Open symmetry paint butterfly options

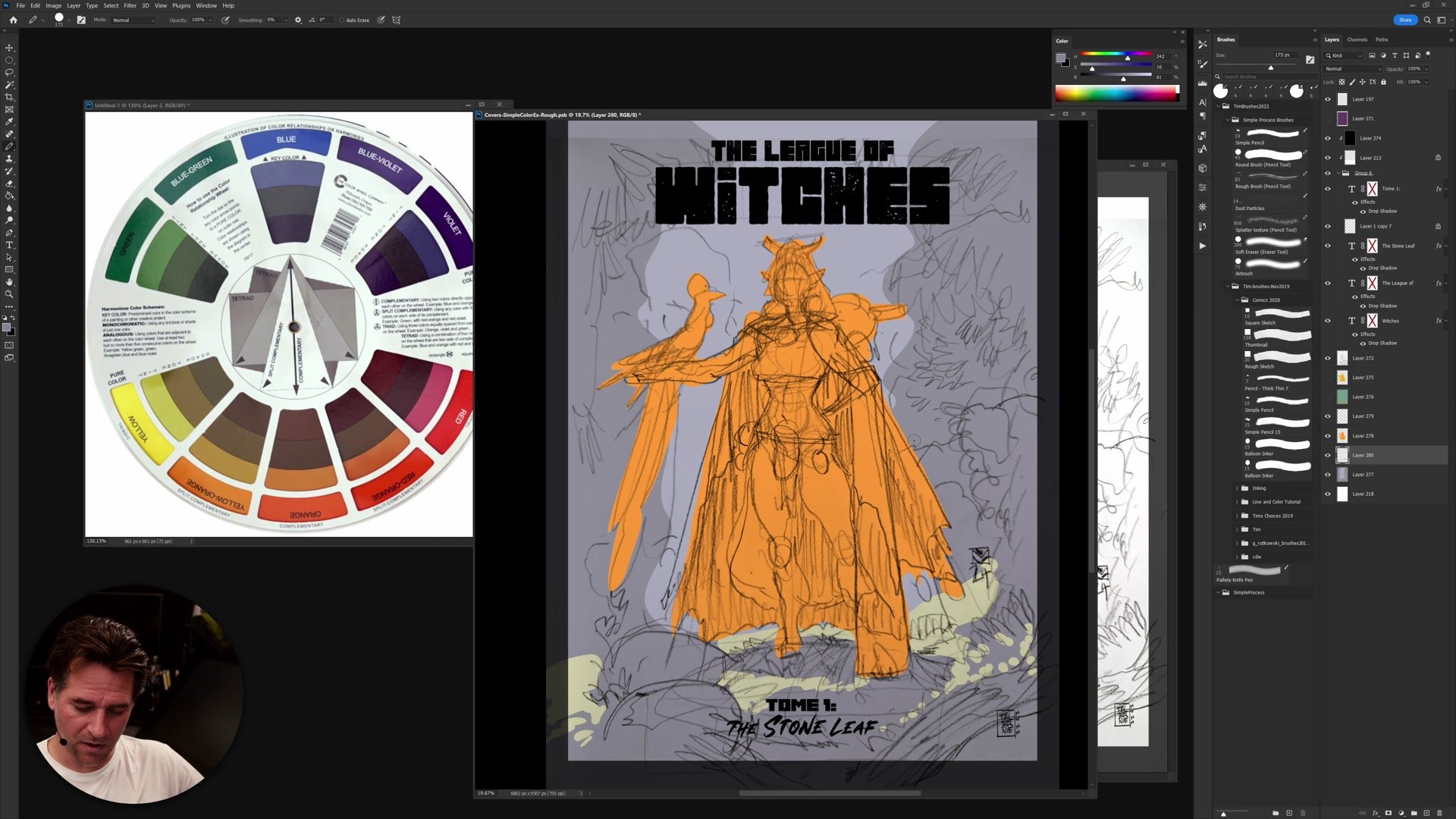coord(396,20)
